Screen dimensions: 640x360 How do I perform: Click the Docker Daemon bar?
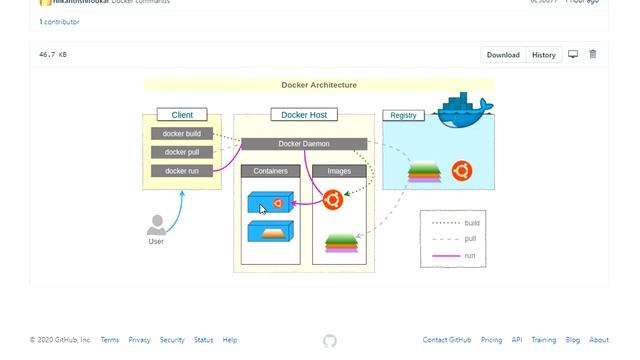point(304,144)
